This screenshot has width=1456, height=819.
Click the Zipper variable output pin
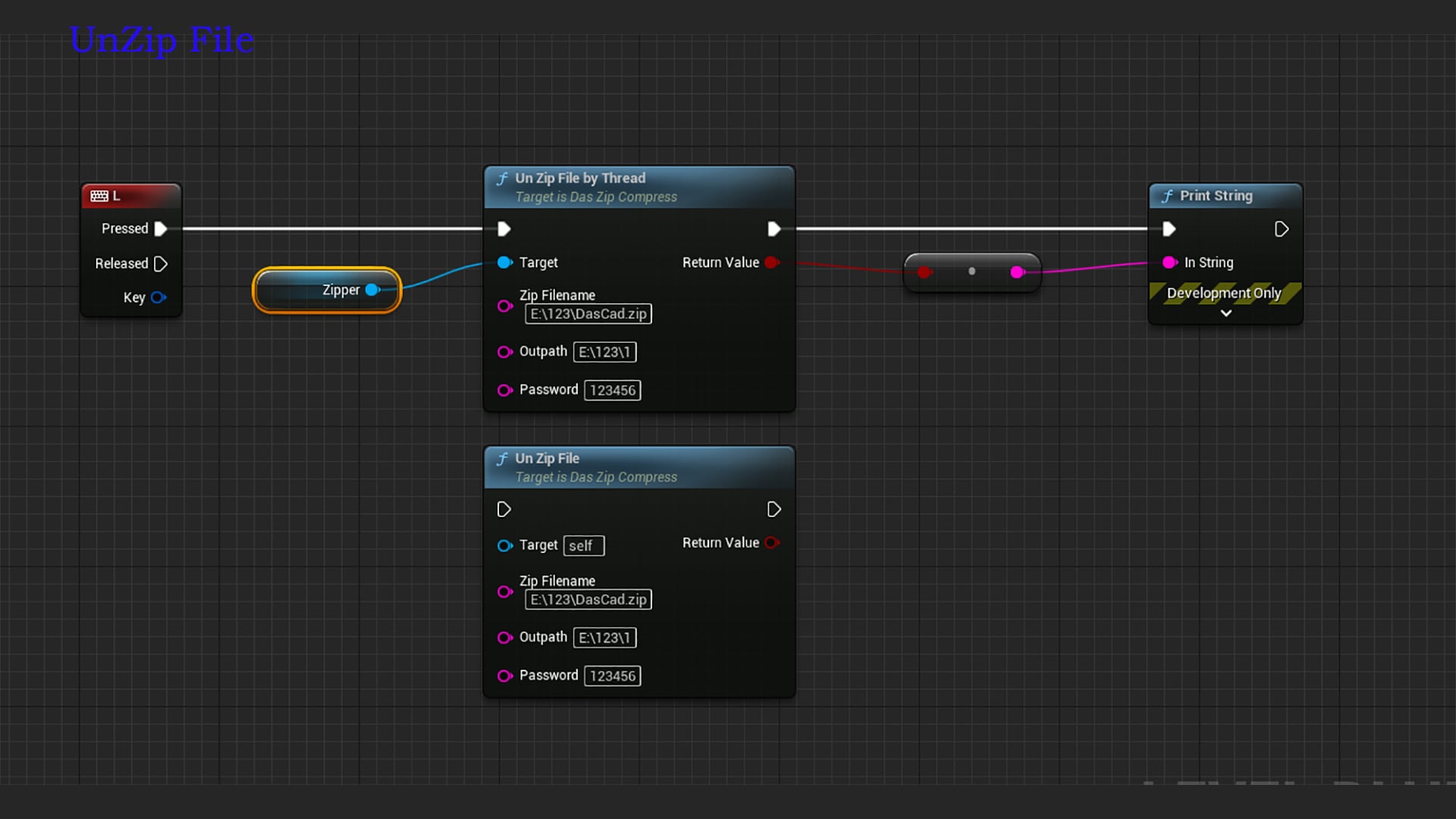tap(372, 290)
